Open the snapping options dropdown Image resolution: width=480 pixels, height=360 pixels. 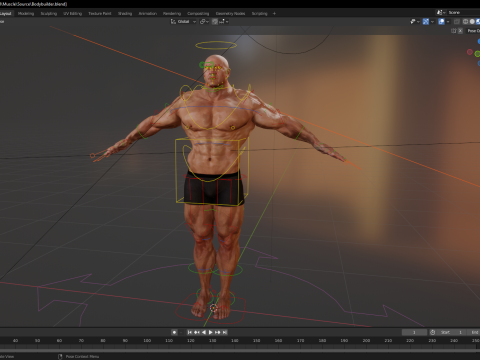pos(224,21)
